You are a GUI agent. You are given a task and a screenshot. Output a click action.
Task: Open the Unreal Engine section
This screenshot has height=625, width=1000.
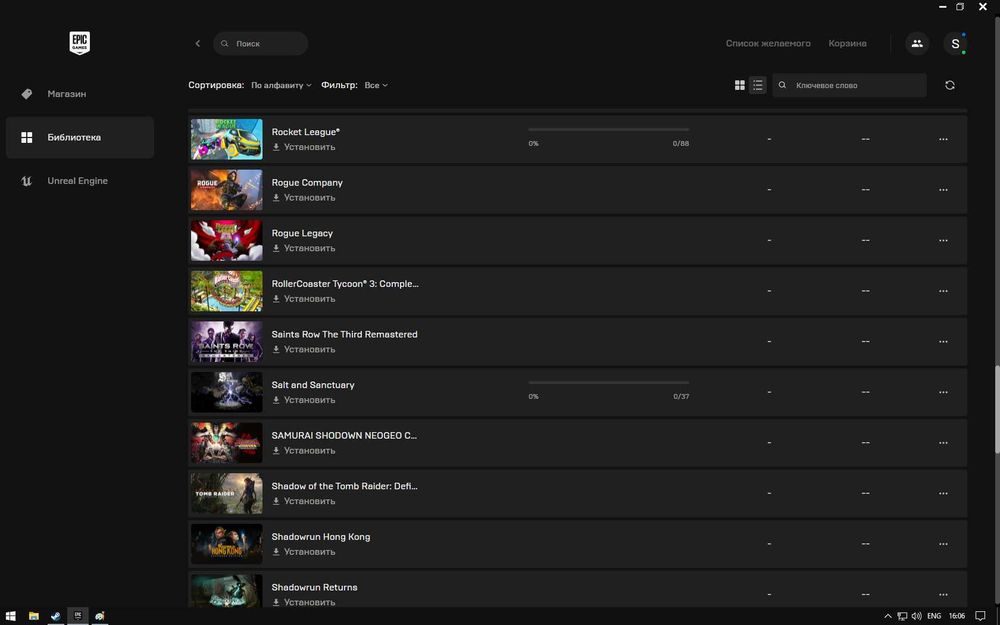click(x=80, y=180)
